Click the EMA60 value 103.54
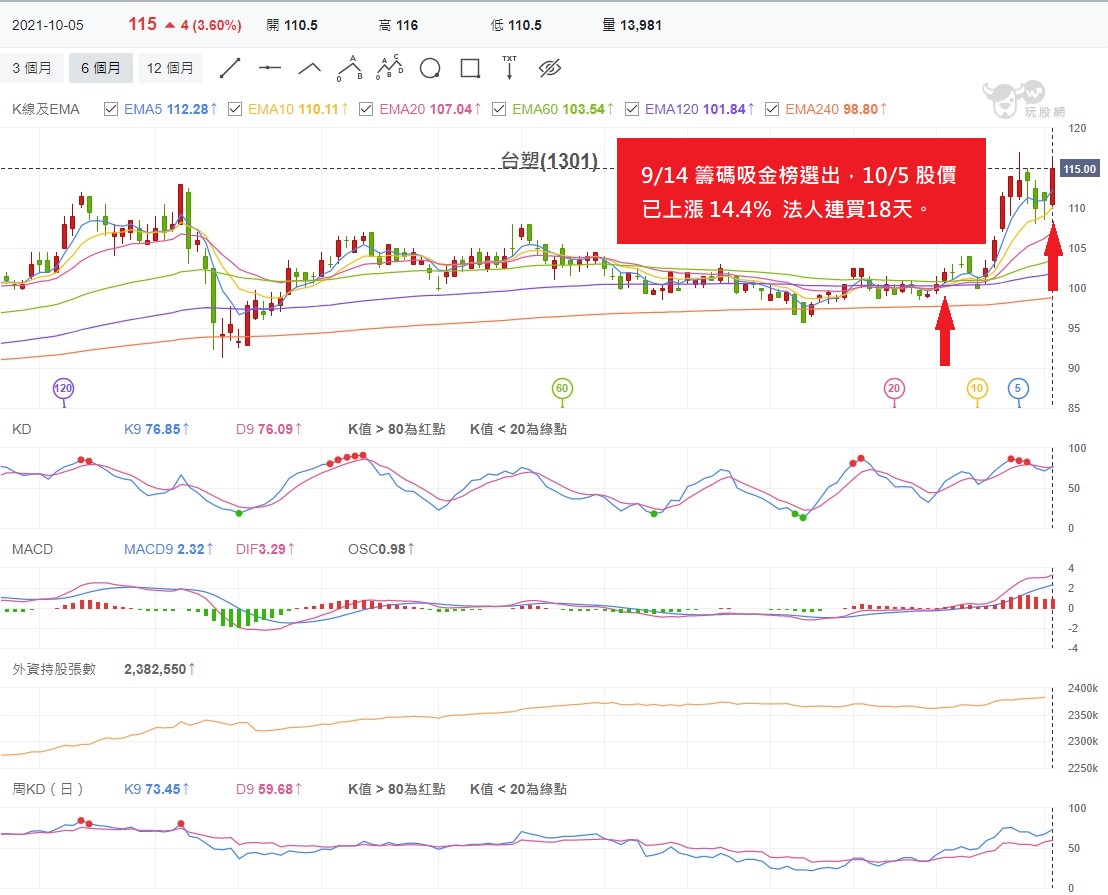 tap(584, 109)
